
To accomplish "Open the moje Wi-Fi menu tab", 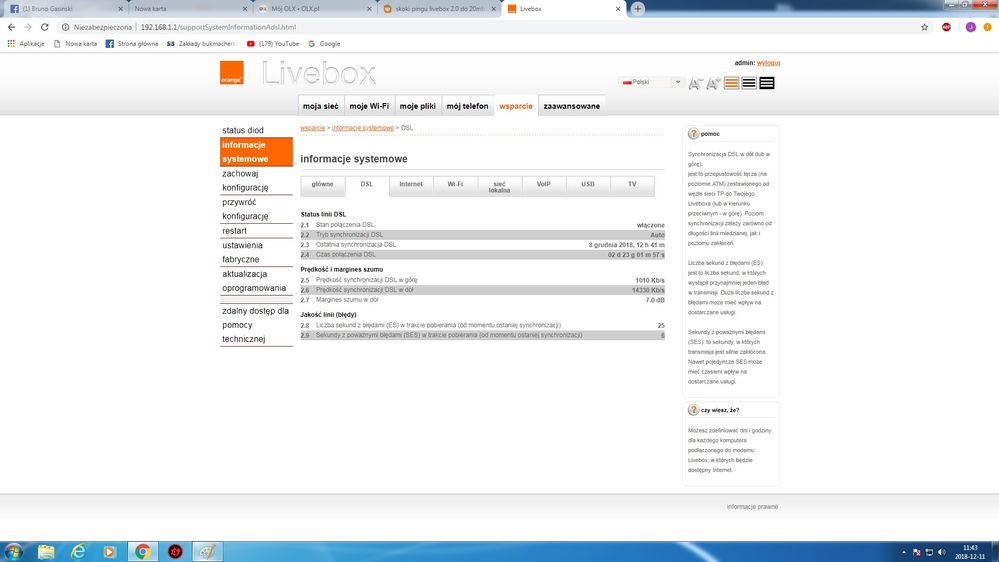I will tap(369, 106).
